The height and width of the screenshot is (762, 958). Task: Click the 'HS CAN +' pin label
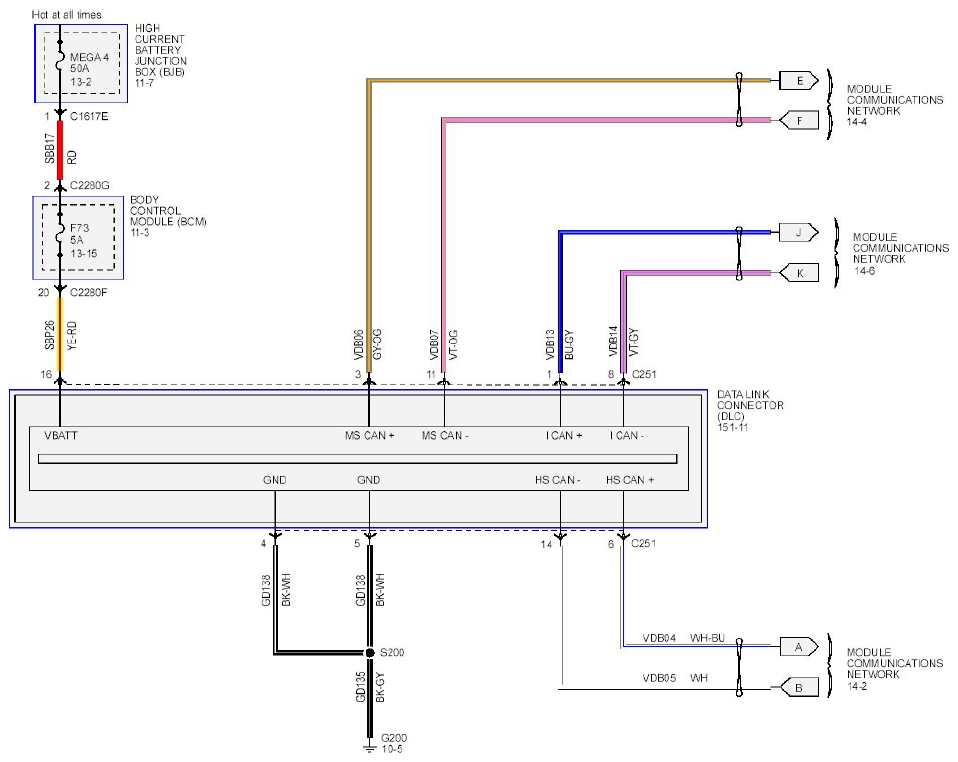coord(630,480)
